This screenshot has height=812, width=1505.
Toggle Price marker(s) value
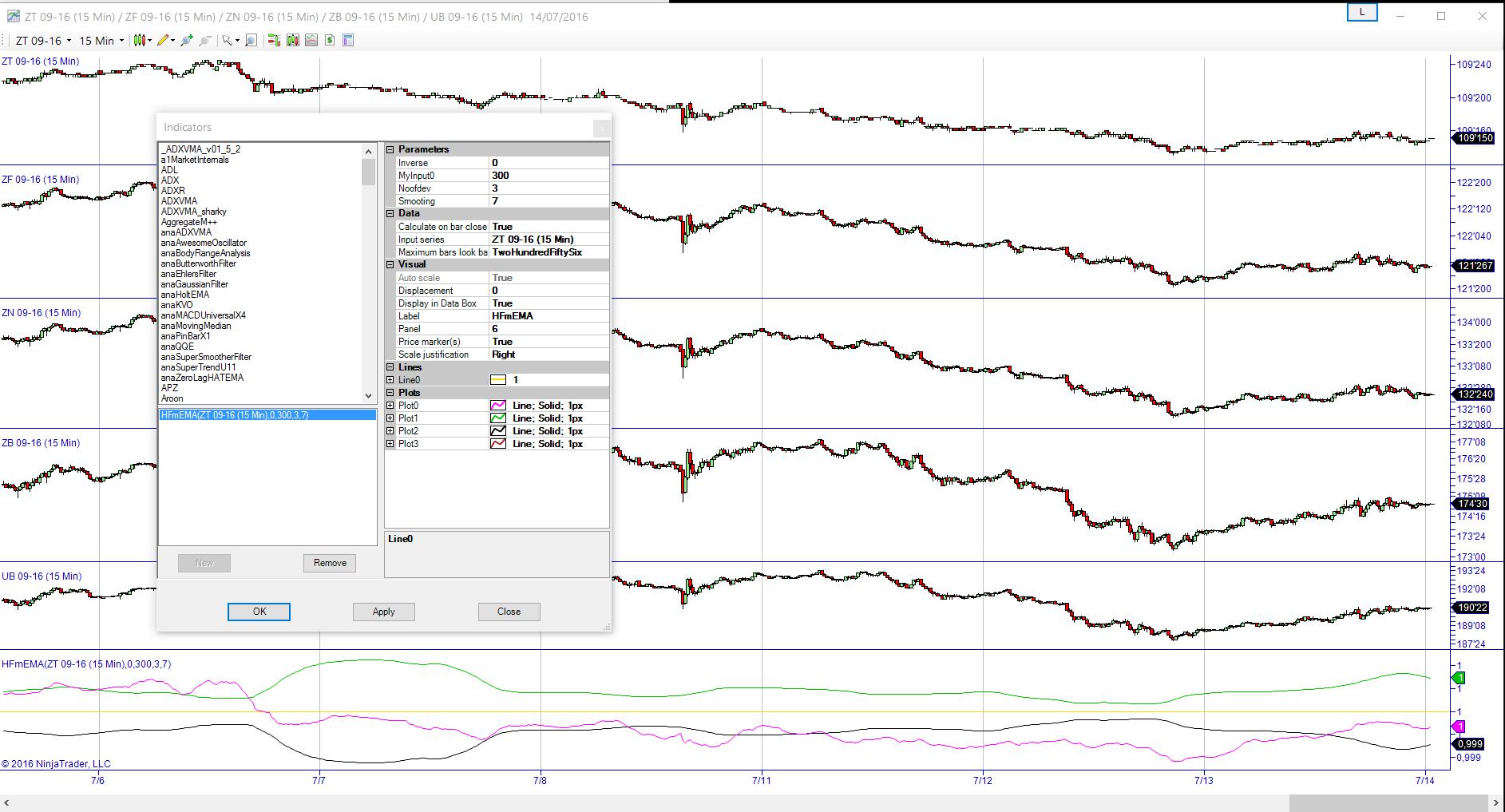click(x=549, y=342)
